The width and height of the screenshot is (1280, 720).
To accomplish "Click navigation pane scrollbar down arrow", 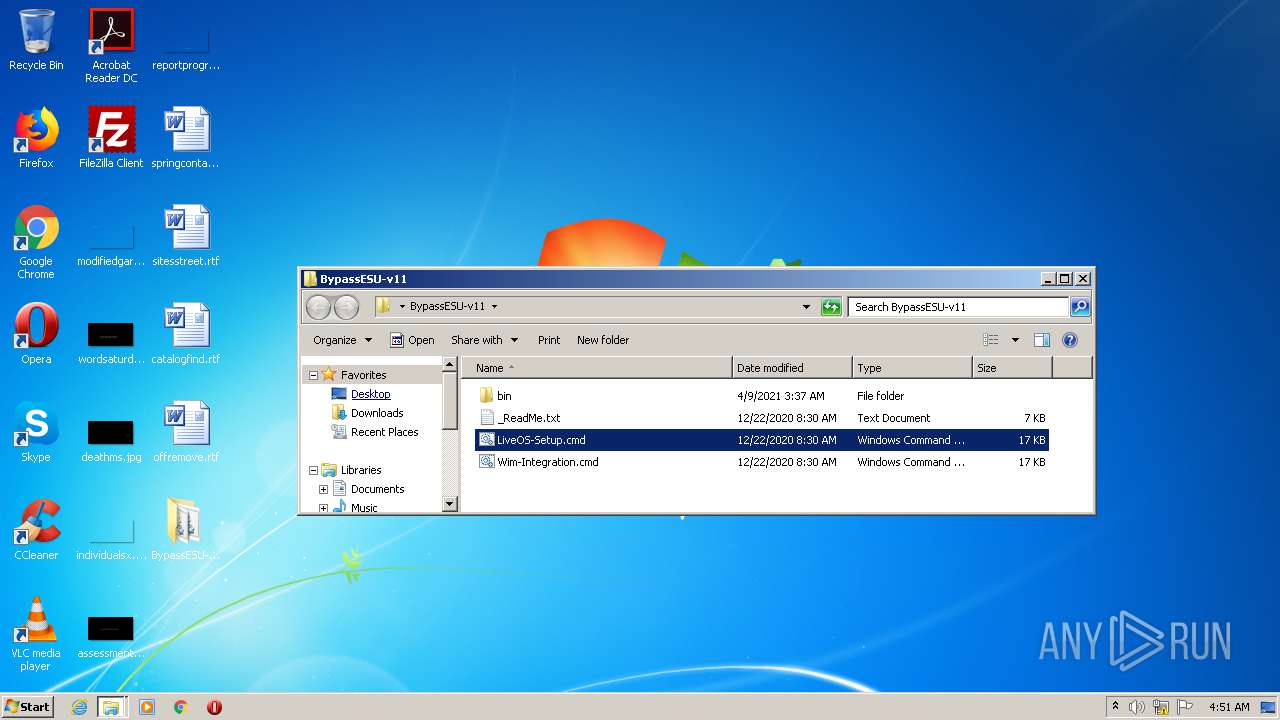I will 450,504.
